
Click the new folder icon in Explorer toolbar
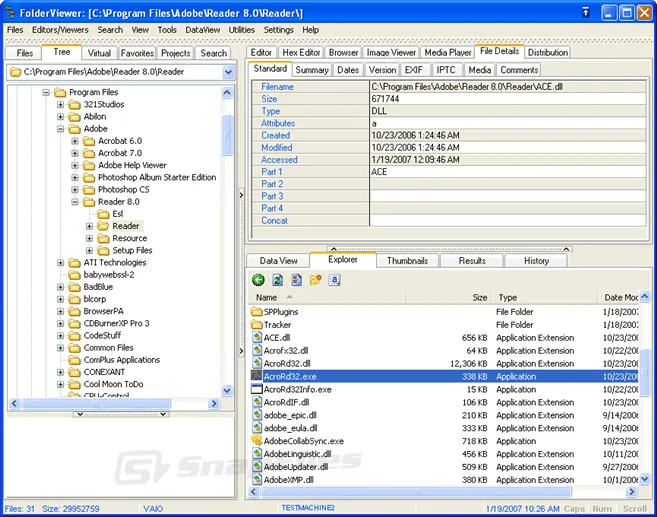point(316,280)
